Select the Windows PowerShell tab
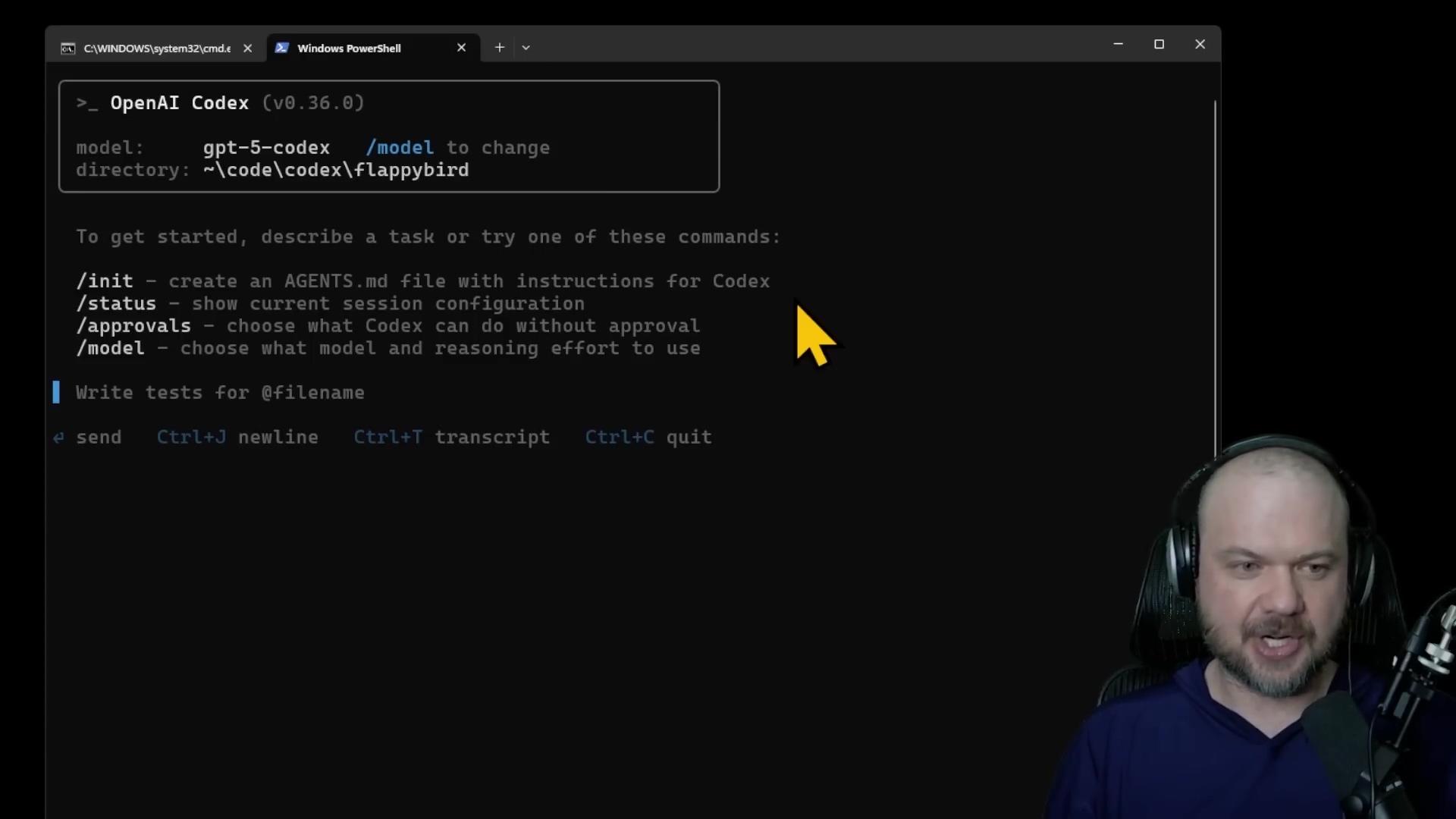Viewport: 1456px width, 819px height. click(373, 48)
